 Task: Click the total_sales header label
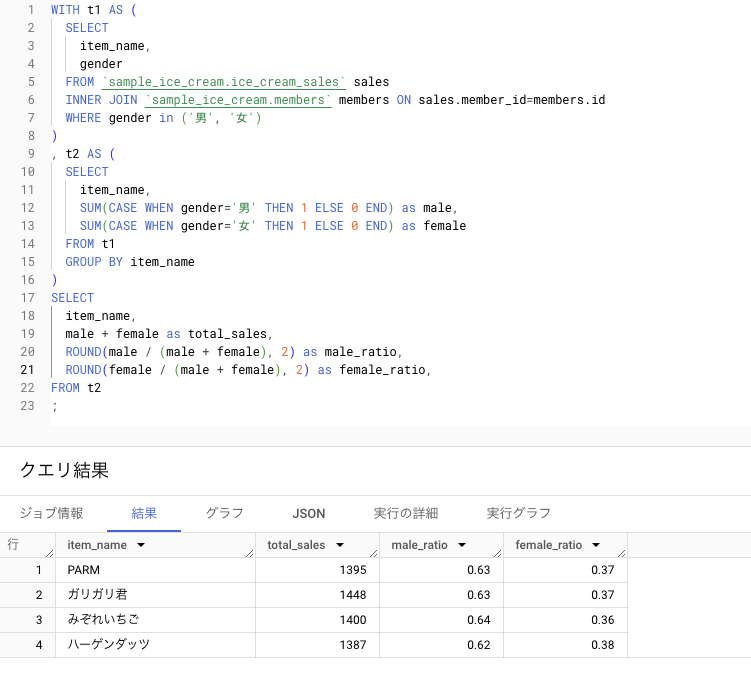pyautogui.click(x=296, y=545)
